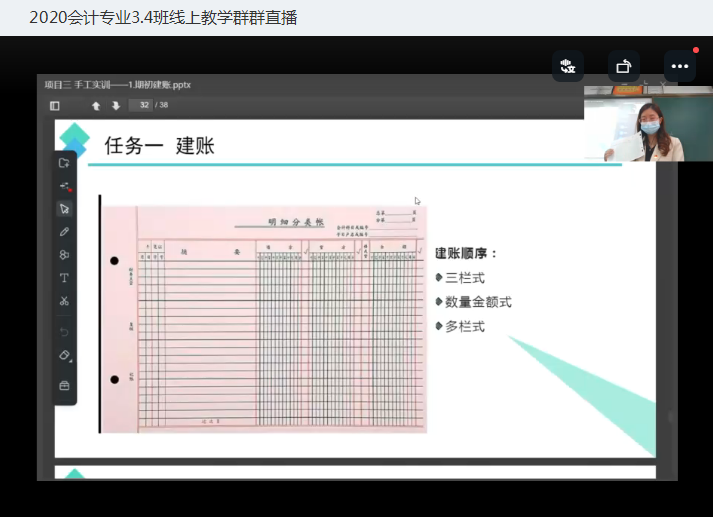The image size is (713, 517).
Task: Go to next page with down arrow
Action: coord(115,105)
